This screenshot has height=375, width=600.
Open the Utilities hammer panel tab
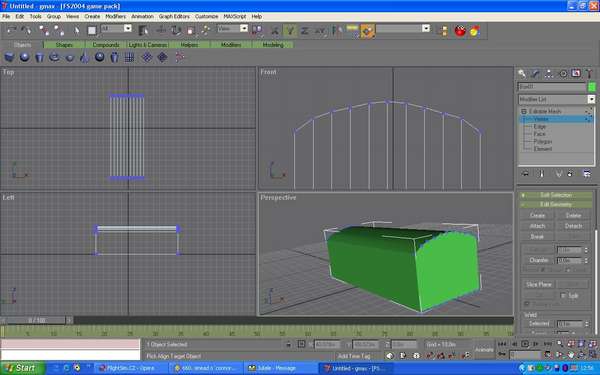coord(589,73)
